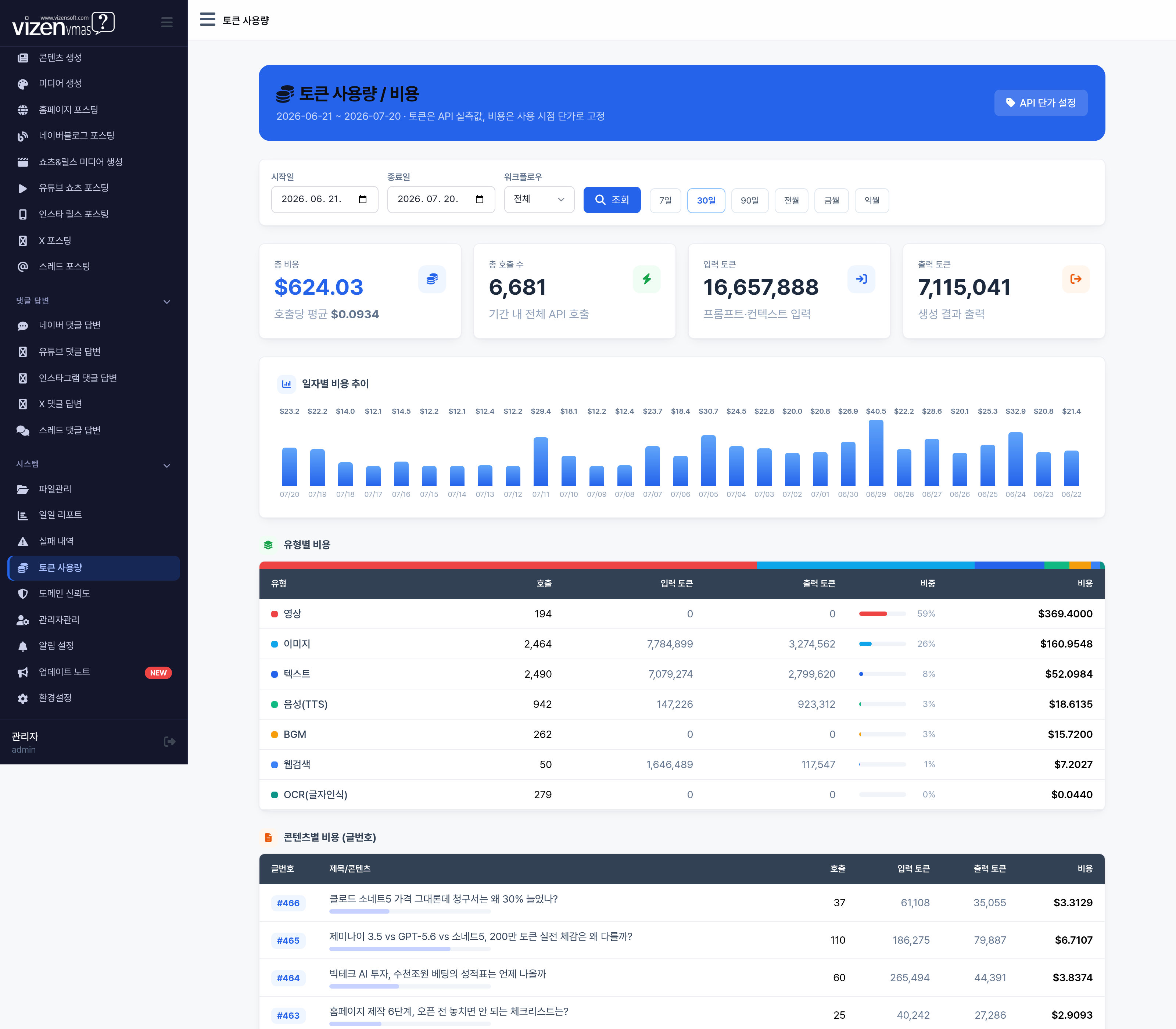Click the hamburger icon beside 토큰 사용량 title
This screenshot has width=1176, height=1029.
[x=207, y=19]
